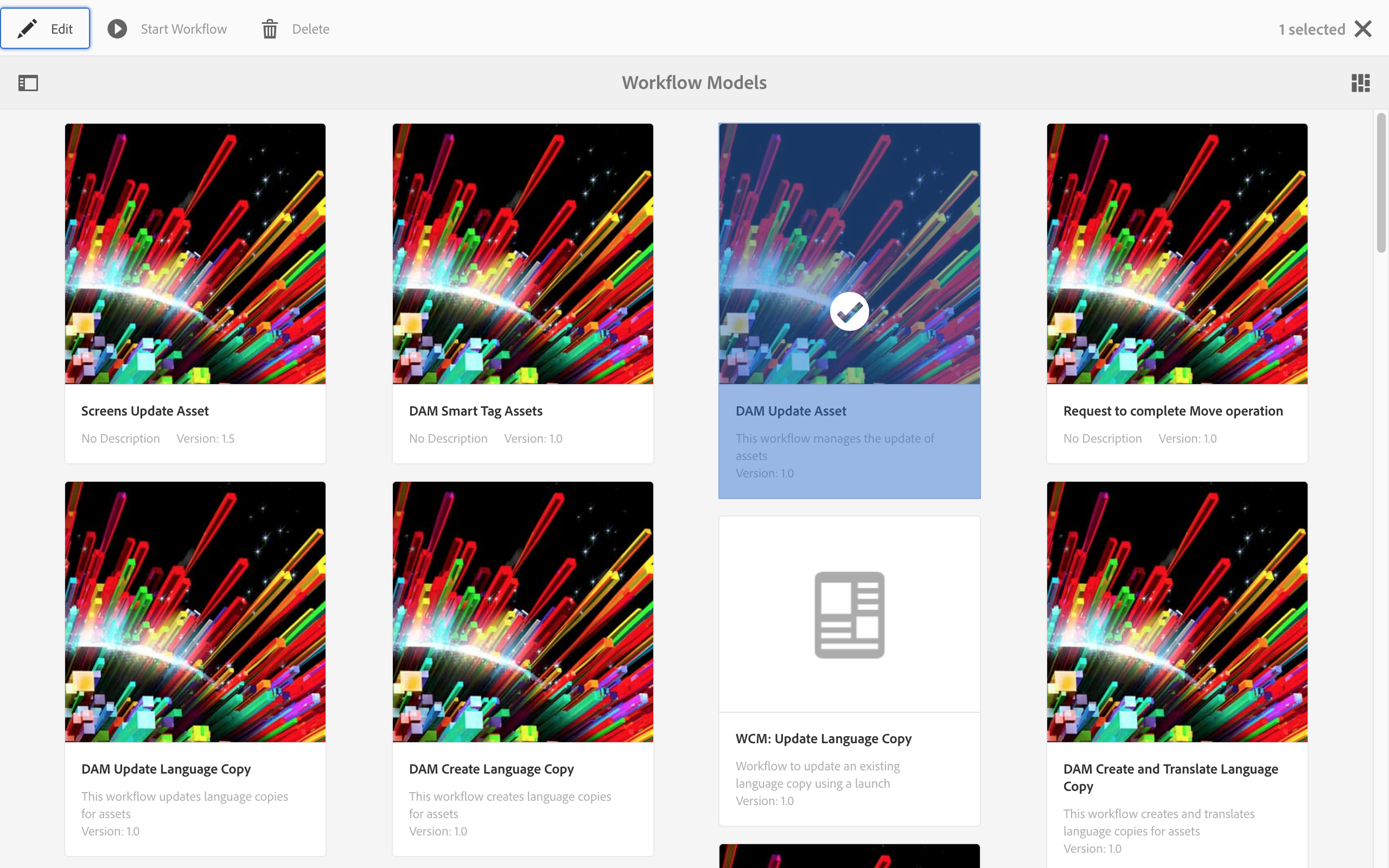Image resolution: width=1389 pixels, height=868 pixels.
Task: Clear selection with the X icon
Action: pyautogui.click(x=1362, y=29)
